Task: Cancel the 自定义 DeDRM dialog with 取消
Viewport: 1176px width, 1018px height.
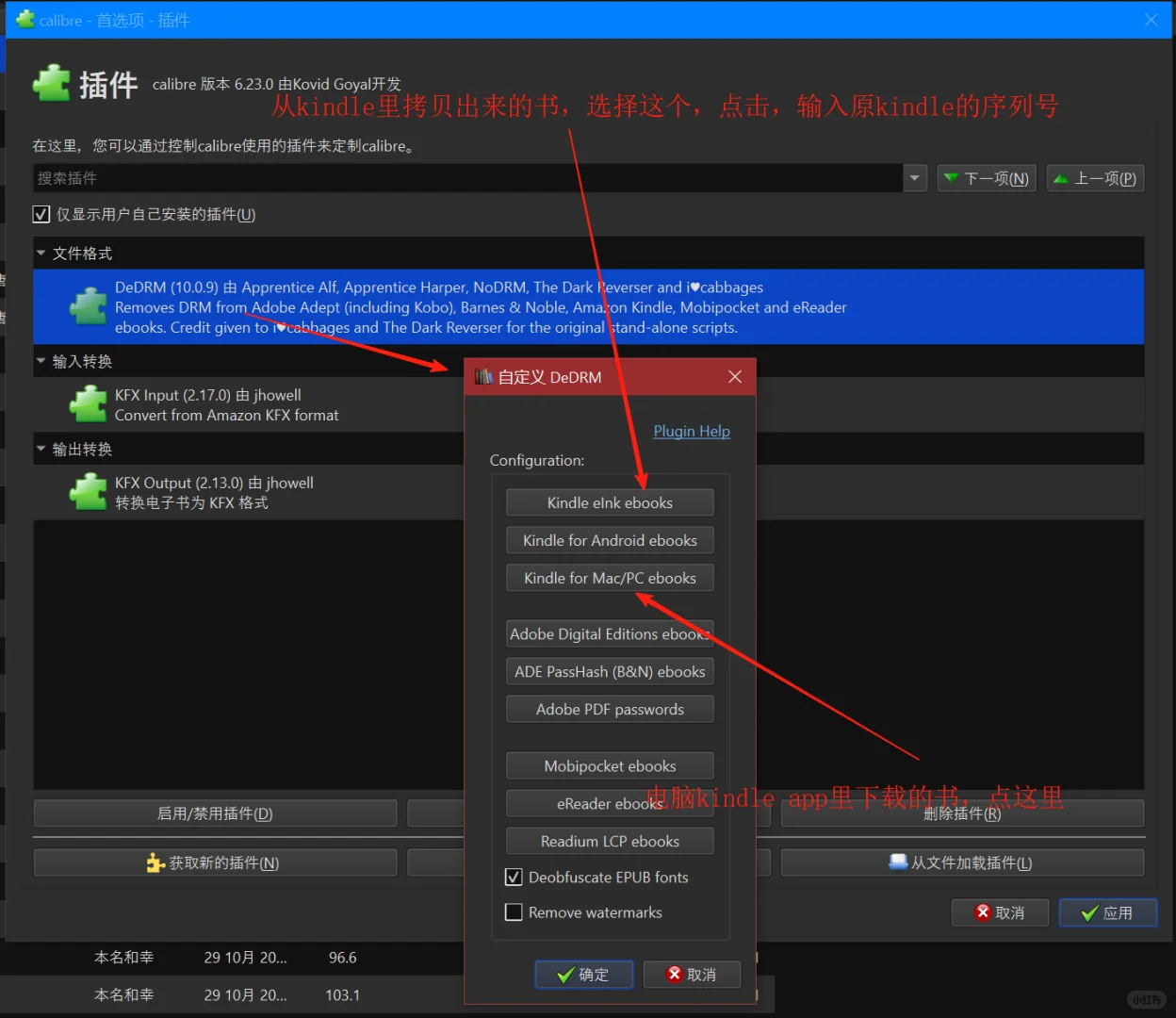Action: [x=692, y=975]
